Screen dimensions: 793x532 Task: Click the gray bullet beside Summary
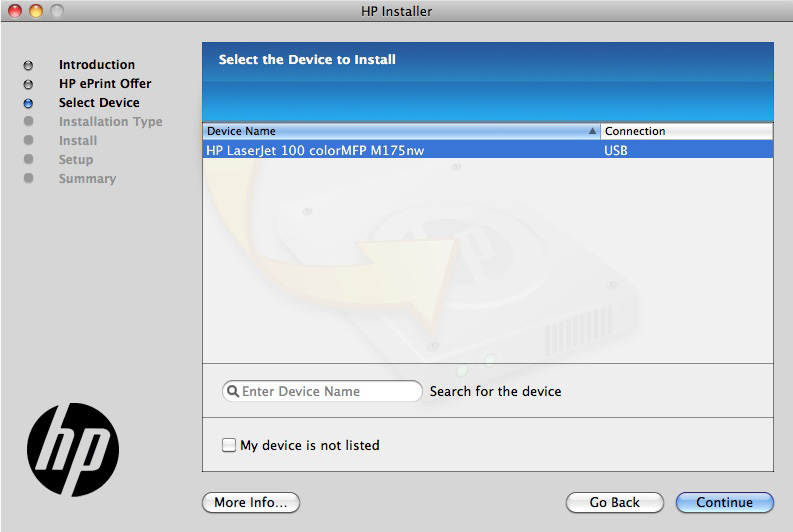[28, 178]
